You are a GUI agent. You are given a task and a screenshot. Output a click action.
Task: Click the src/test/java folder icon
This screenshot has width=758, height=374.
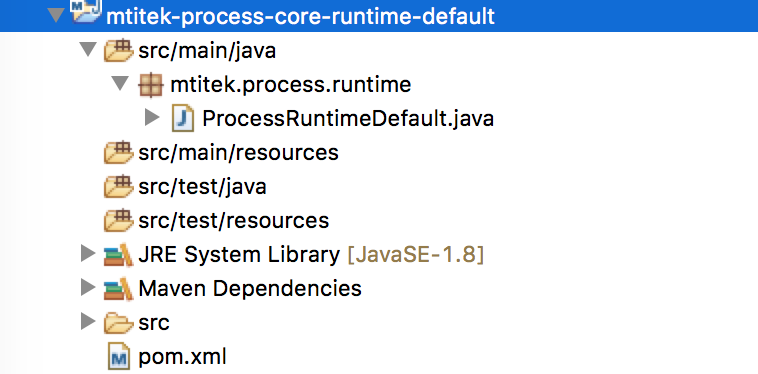click(x=119, y=187)
